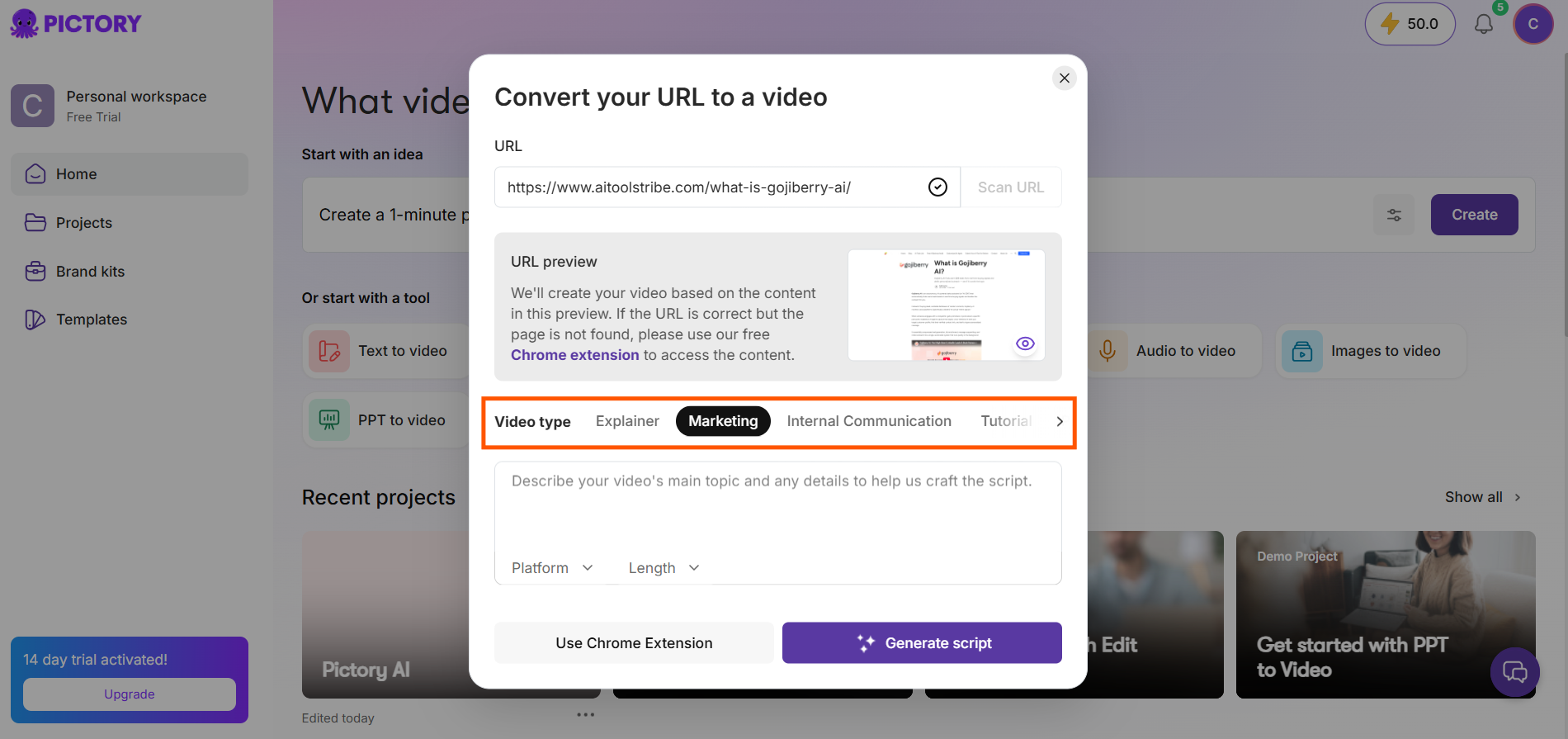Click the Home sidebar icon

tap(35, 174)
